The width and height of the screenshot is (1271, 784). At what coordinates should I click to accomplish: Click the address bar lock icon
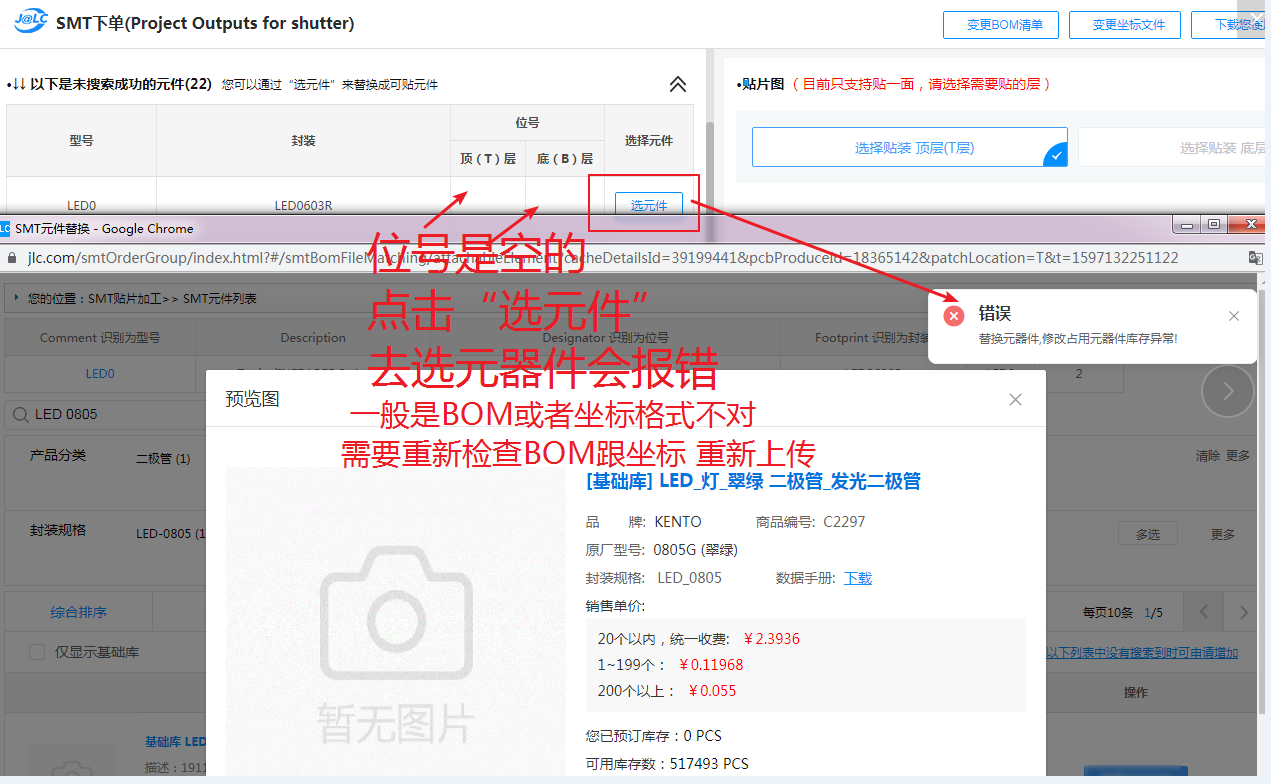coord(11,258)
